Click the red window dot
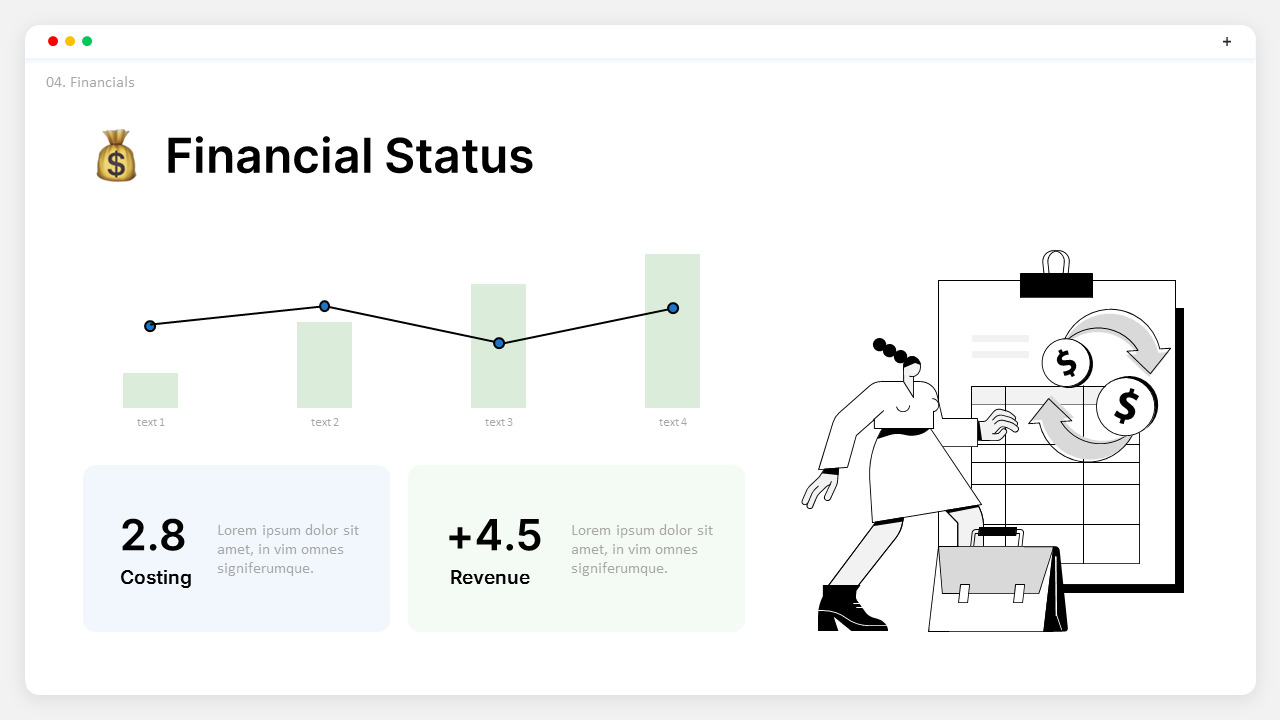 53,41
